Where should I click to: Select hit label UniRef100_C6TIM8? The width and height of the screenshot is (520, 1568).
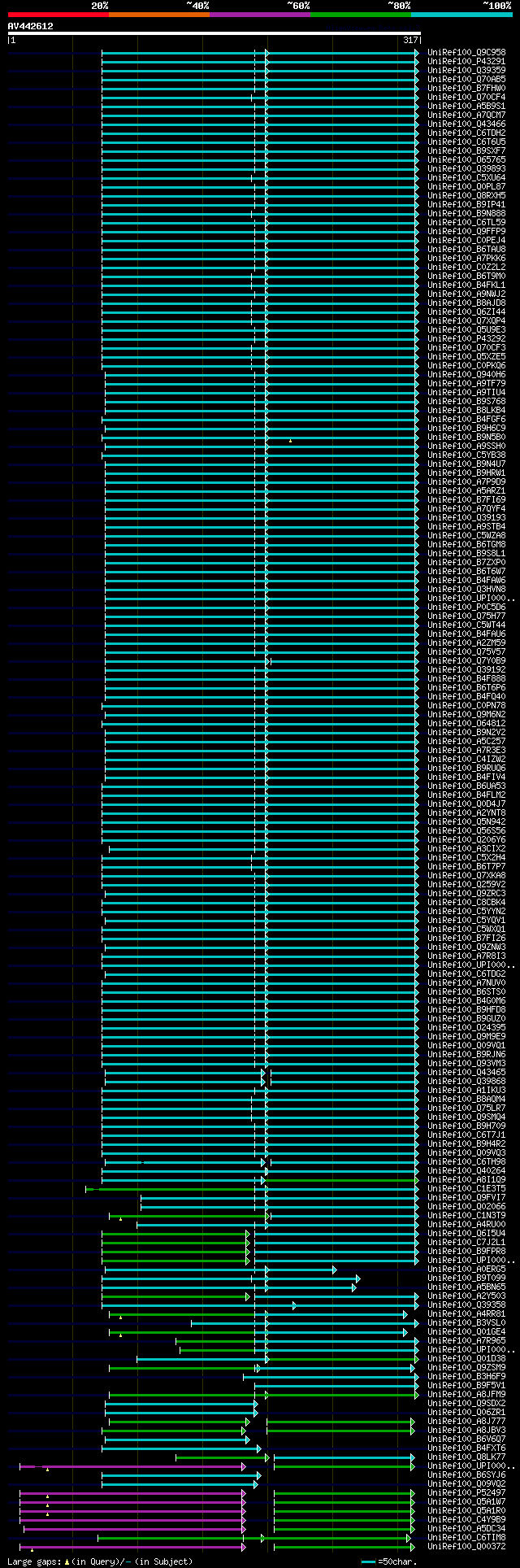pyautogui.click(x=466, y=1537)
